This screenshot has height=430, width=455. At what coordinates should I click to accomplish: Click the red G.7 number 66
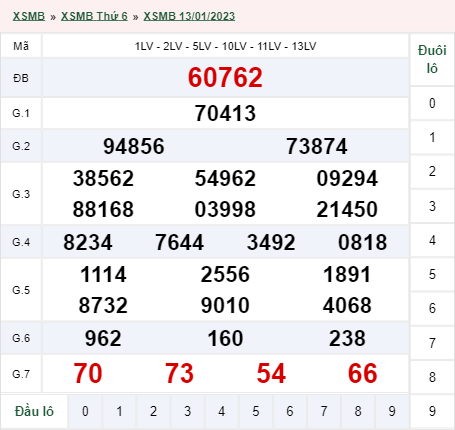pos(363,373)
